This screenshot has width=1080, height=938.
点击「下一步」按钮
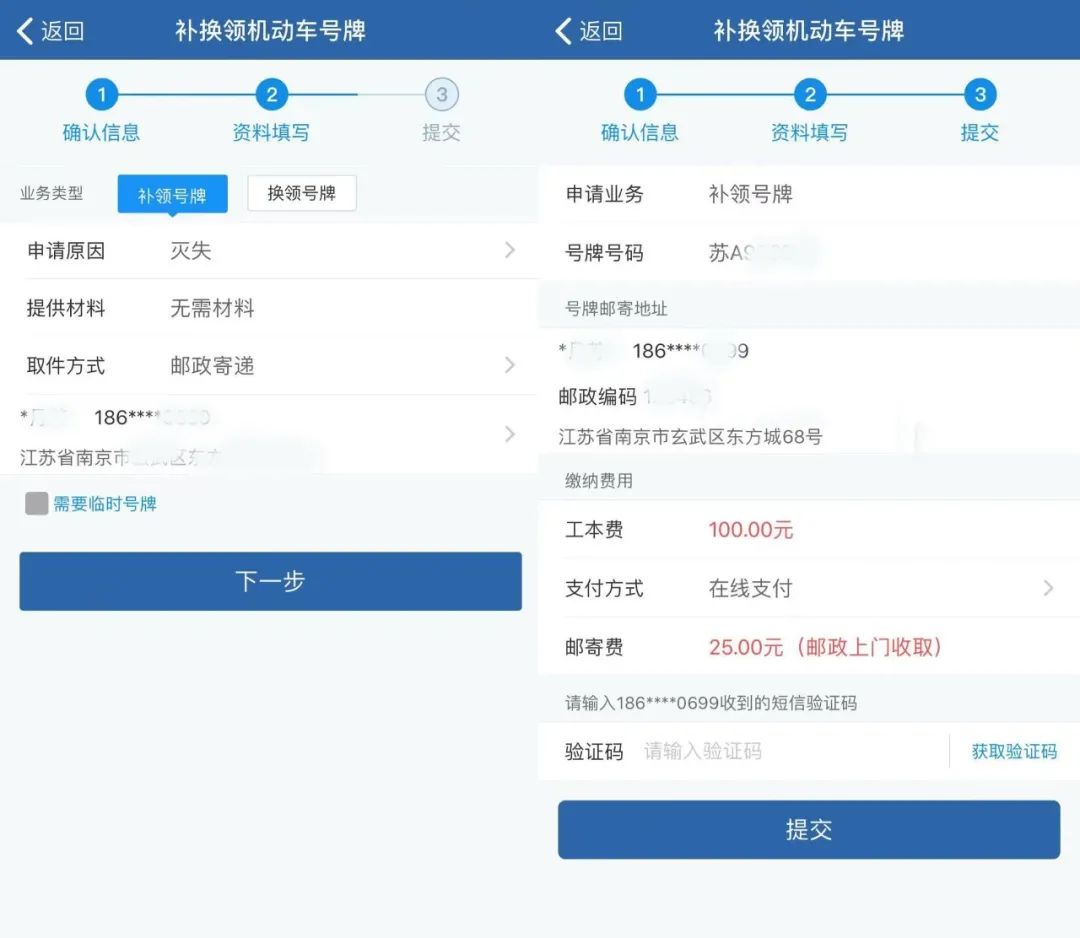click(x=270, y=581)
